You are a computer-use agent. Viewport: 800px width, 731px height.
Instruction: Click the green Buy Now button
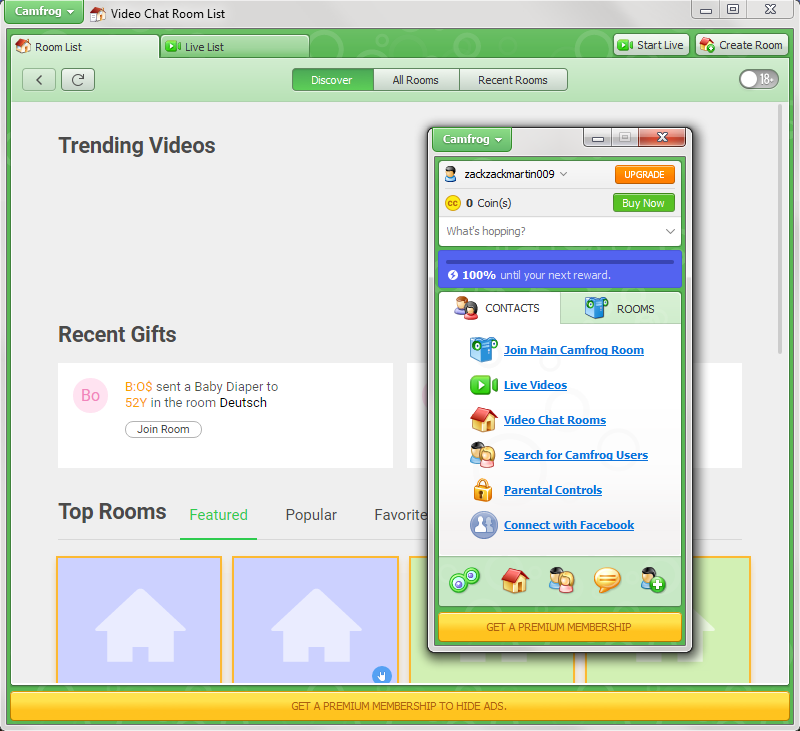[643, 203]
